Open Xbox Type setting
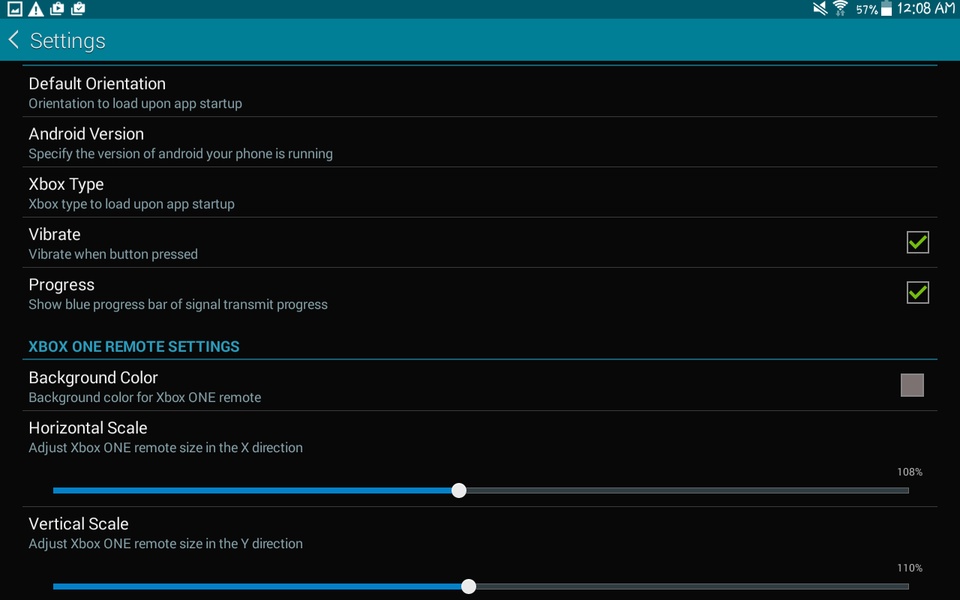Viewport: 960px width, 600px height. (x=479, y=192)
